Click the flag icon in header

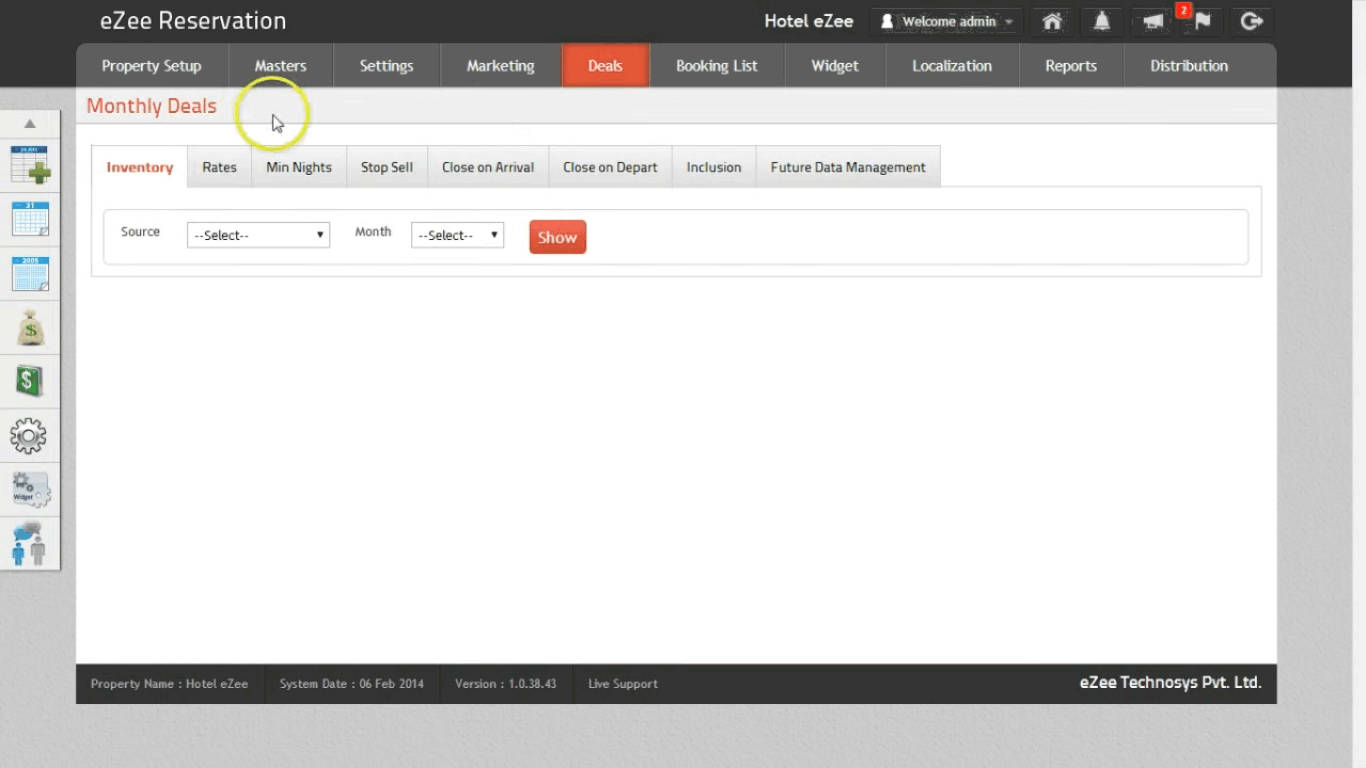pos(1203,21)
